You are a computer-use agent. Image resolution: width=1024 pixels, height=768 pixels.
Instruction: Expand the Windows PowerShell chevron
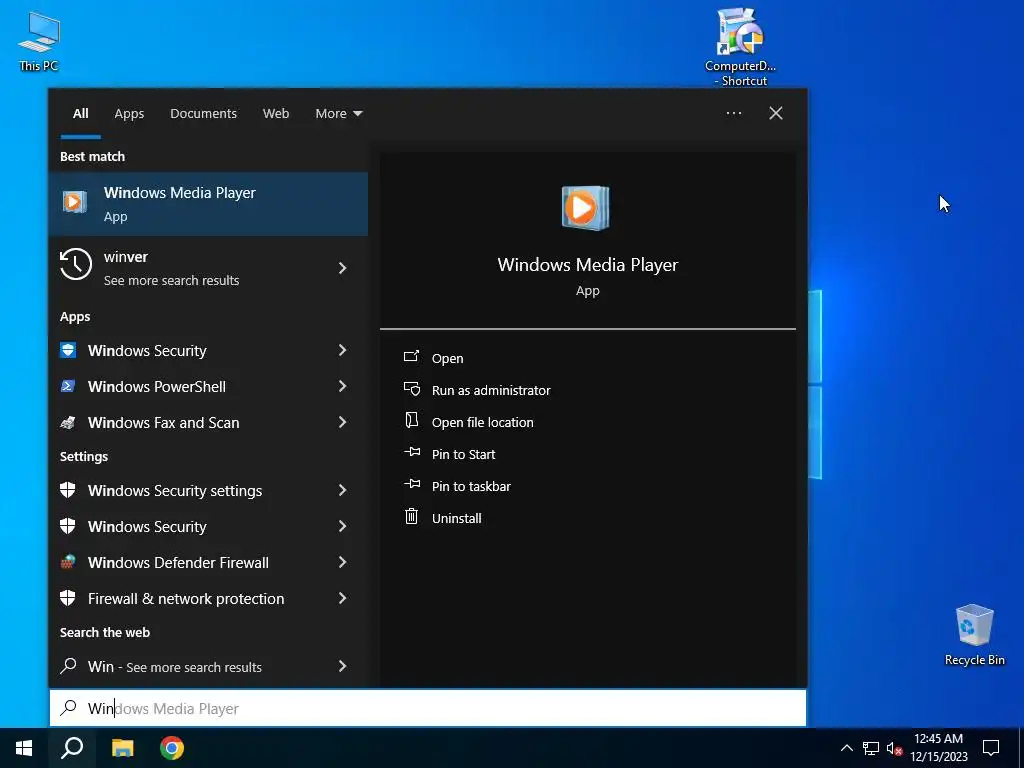[x=342, y=386]
